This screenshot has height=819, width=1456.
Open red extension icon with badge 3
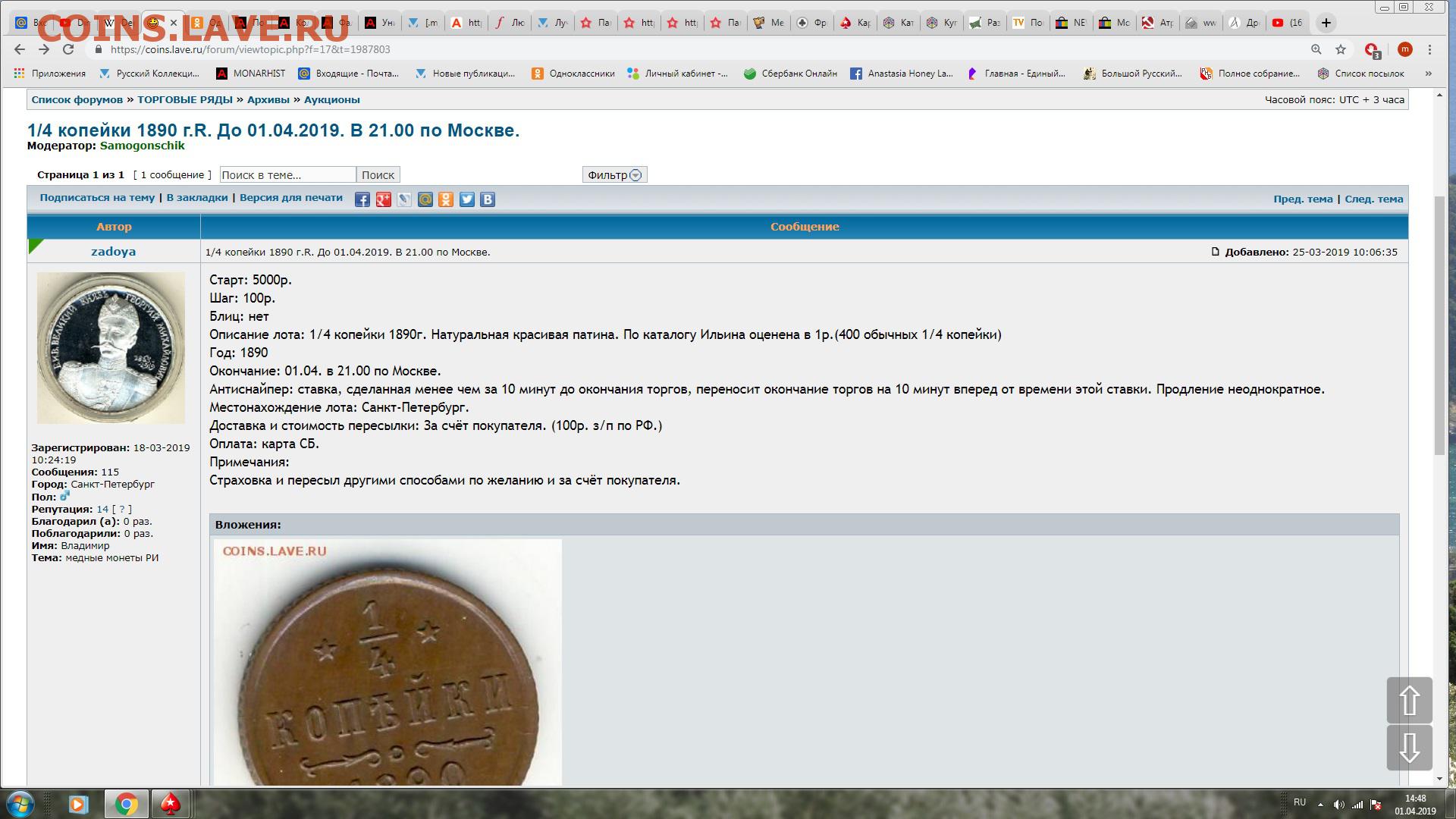[x=1372, y=50]
